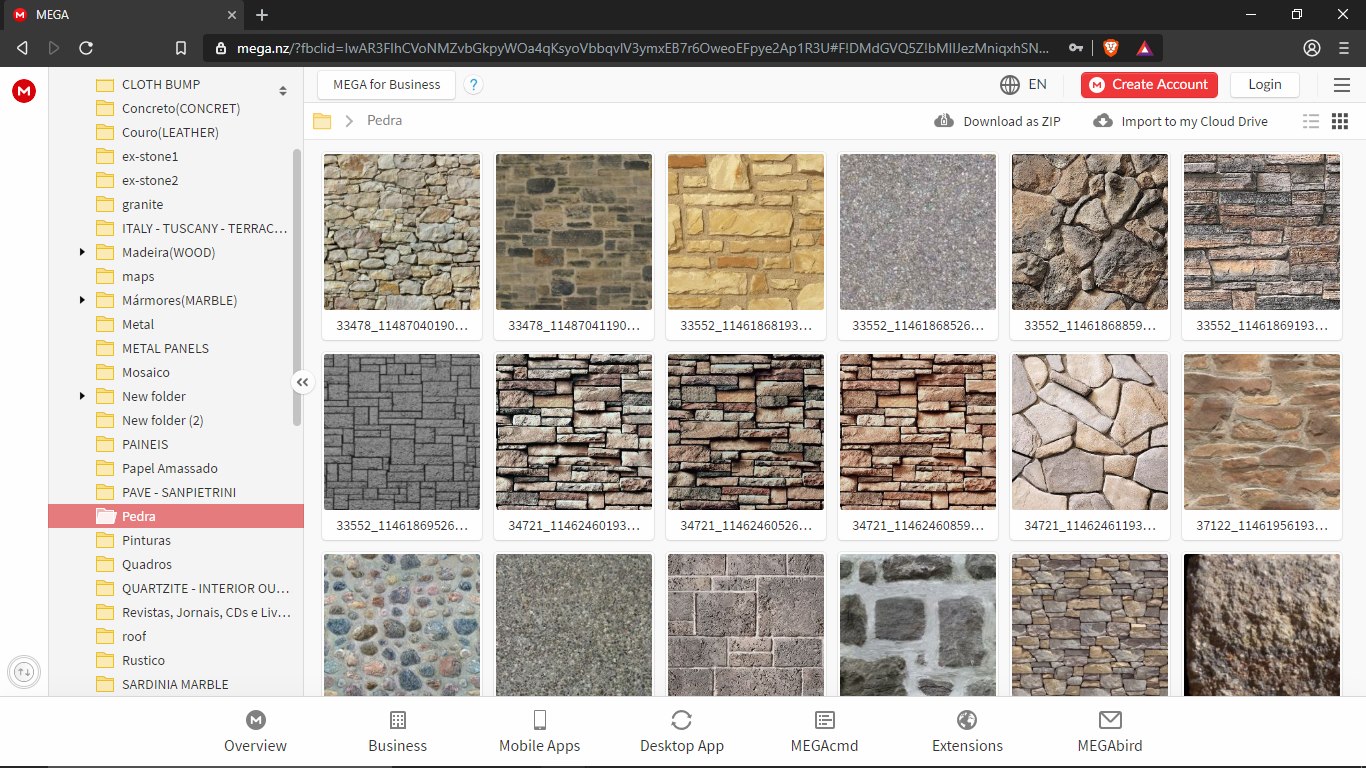Click the EN language globe icon
The width and height of the screenshot is (1366, 768).
(1009, 85)
